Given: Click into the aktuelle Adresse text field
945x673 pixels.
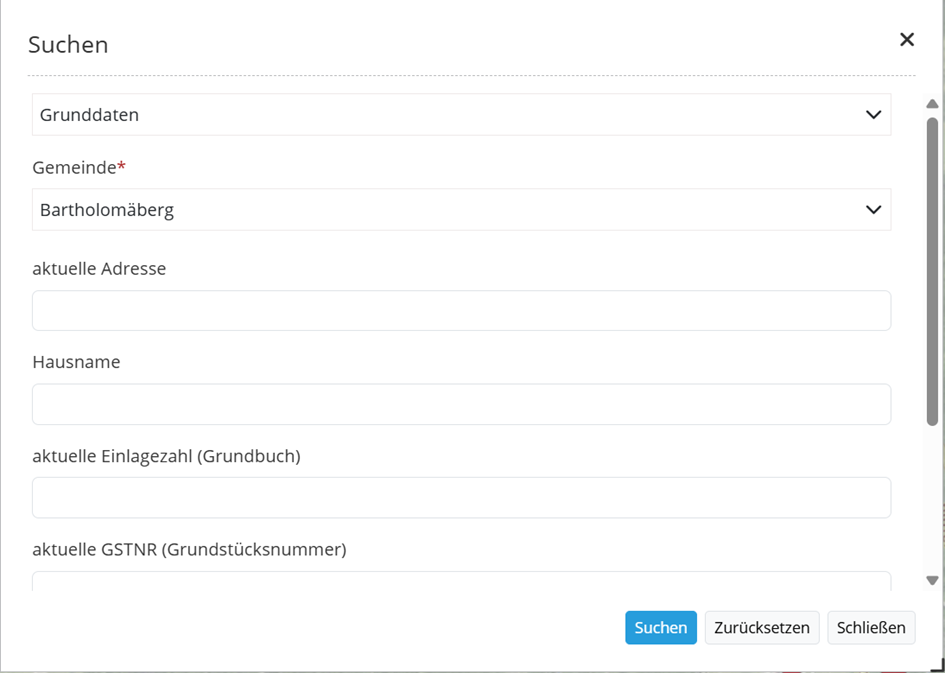Looking at the screenshot, I should tap(461, 311).
